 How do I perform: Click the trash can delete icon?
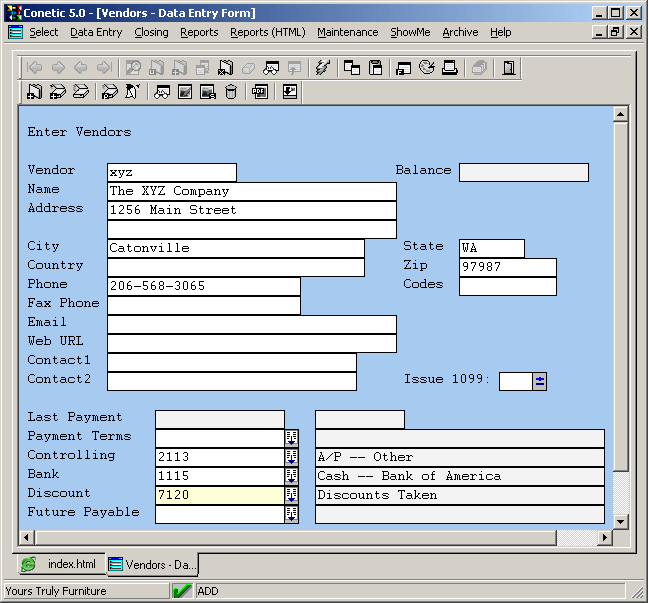coord(232,92)
